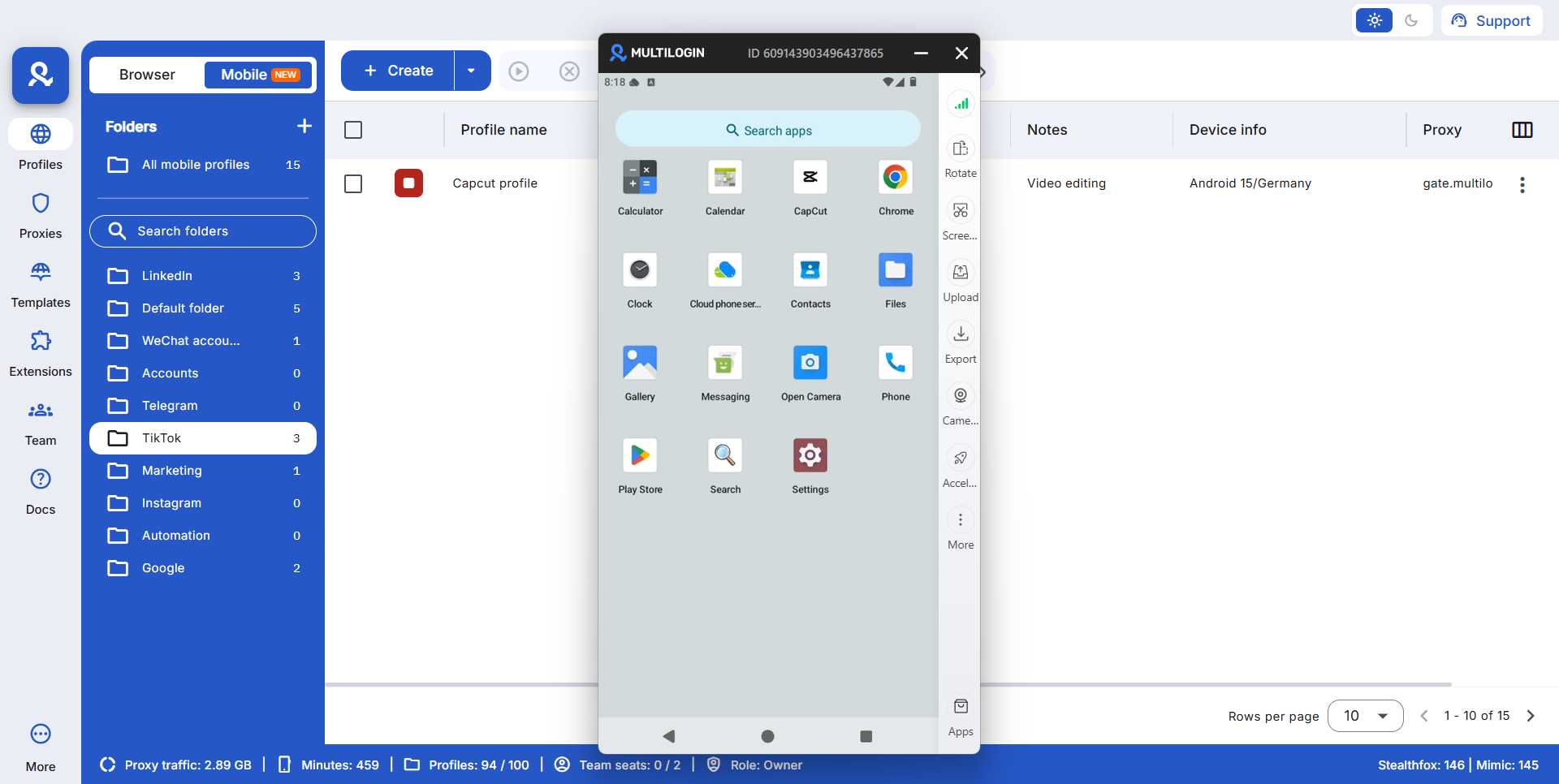Check the select-all profiles checkbox
Screen dimensions: 1559x784
click(353, 130)
